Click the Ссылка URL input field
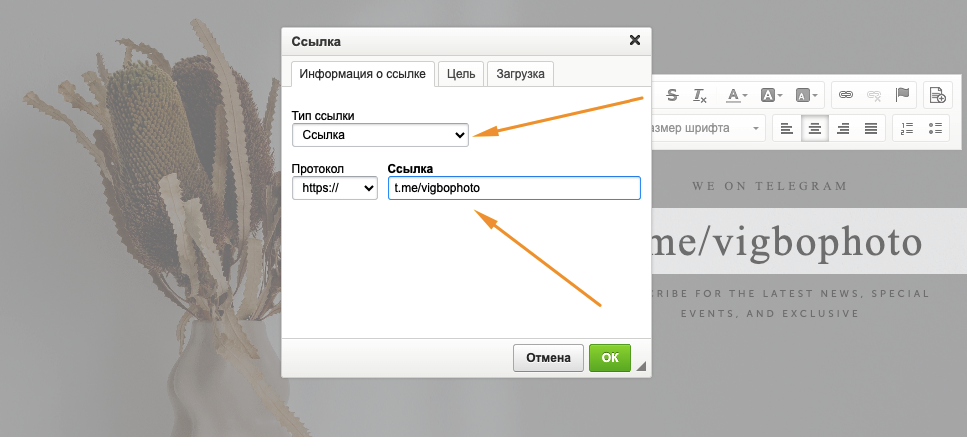Viewport: 967px width, 437px height. coord(513,188)
